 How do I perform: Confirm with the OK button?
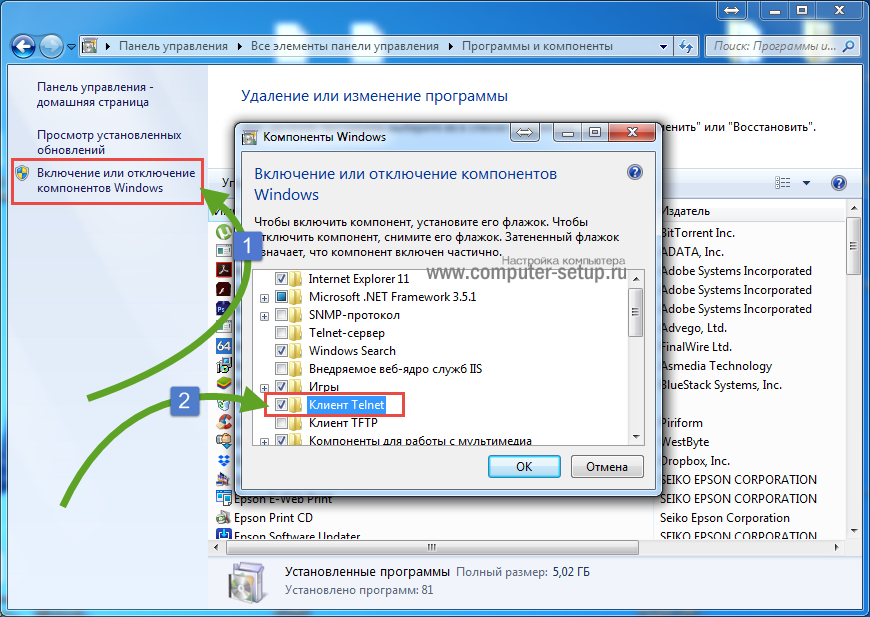524,467
